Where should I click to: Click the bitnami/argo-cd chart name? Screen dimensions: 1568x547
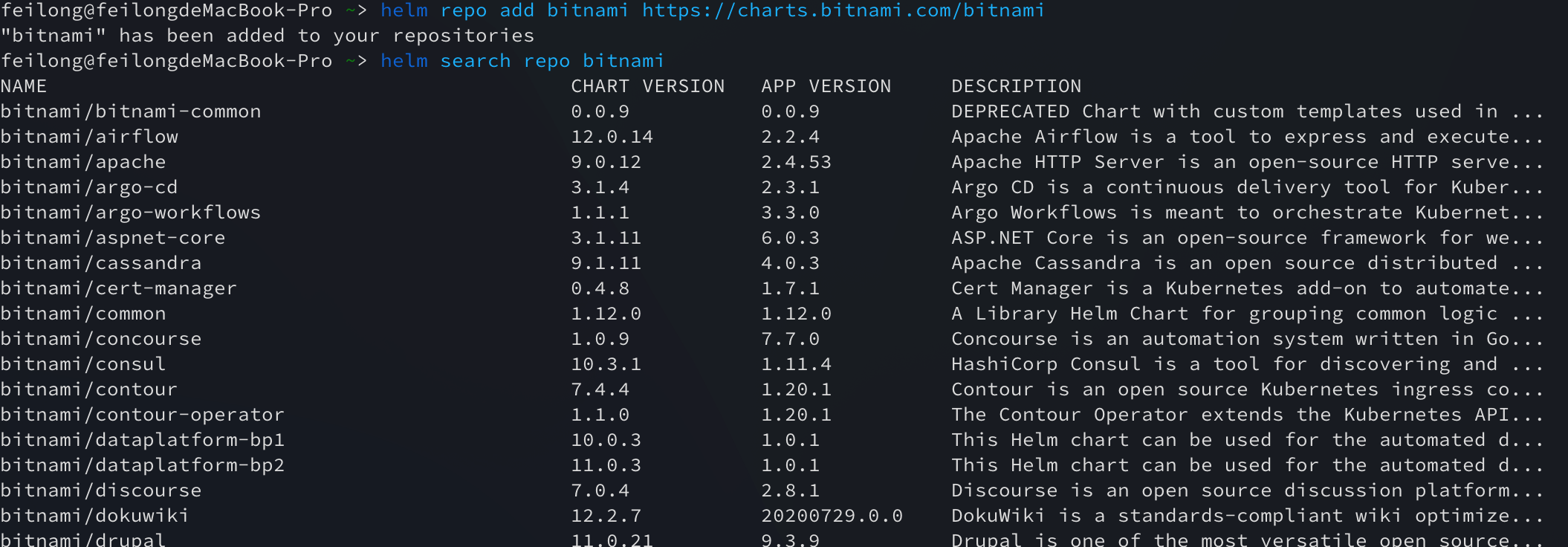tap(89, 187)
